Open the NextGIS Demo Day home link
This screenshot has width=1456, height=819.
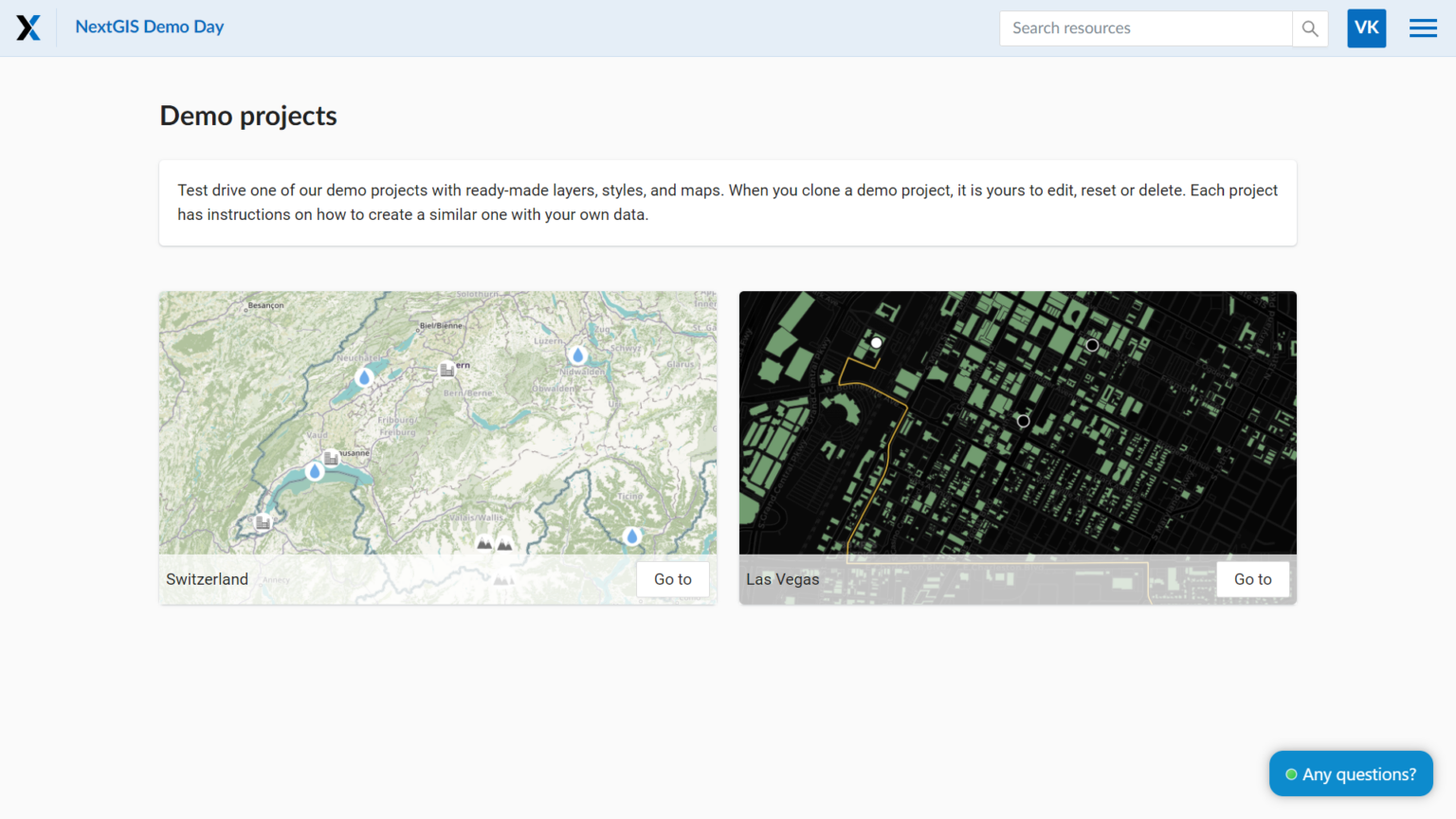149,27
